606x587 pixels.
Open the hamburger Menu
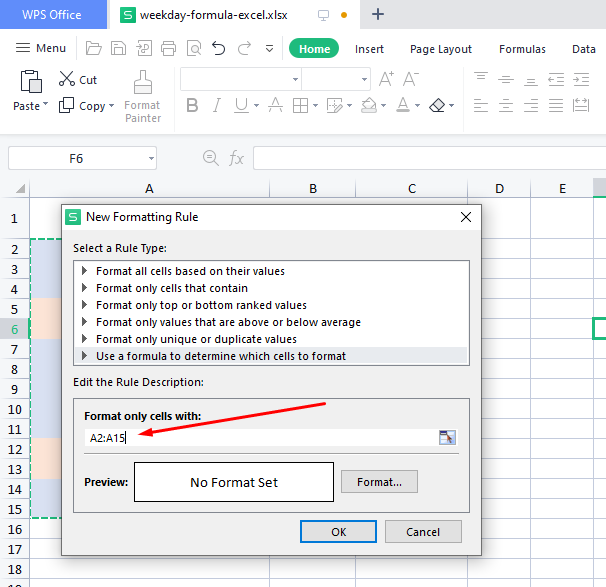pyautogui.click(x=41, y=48)
